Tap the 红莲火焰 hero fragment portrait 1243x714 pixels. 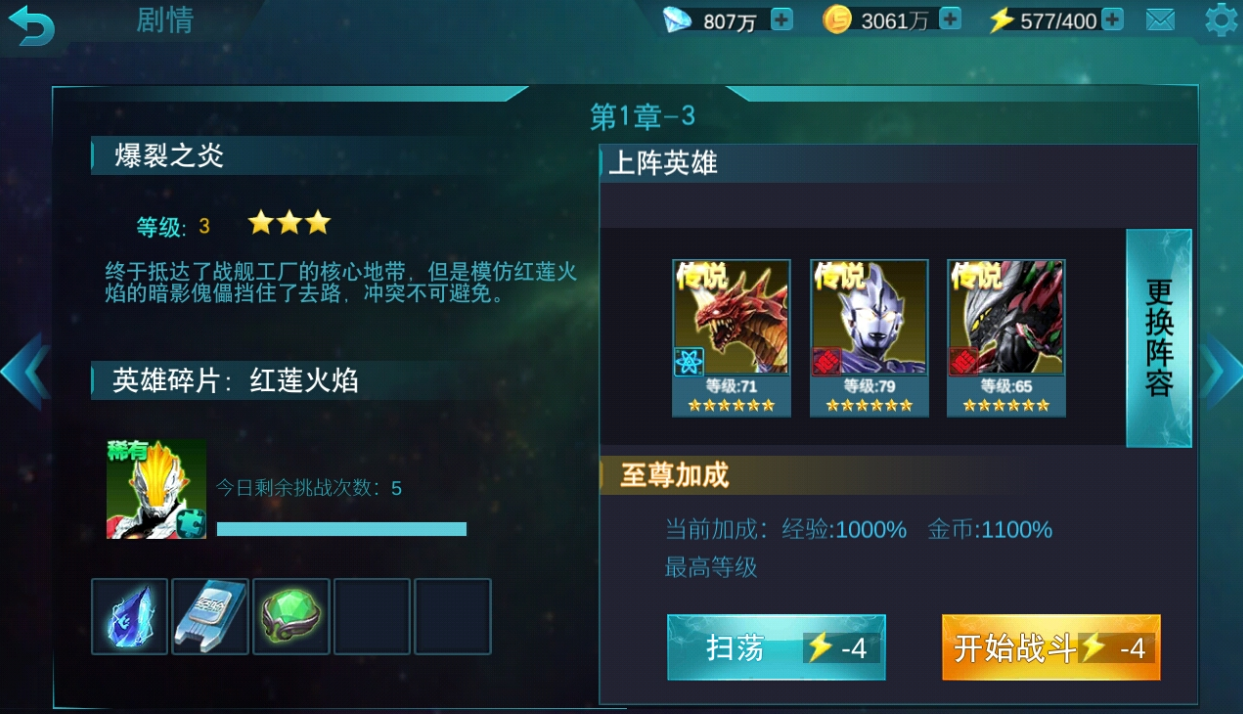pyautogui.click(x=156, y=489)
